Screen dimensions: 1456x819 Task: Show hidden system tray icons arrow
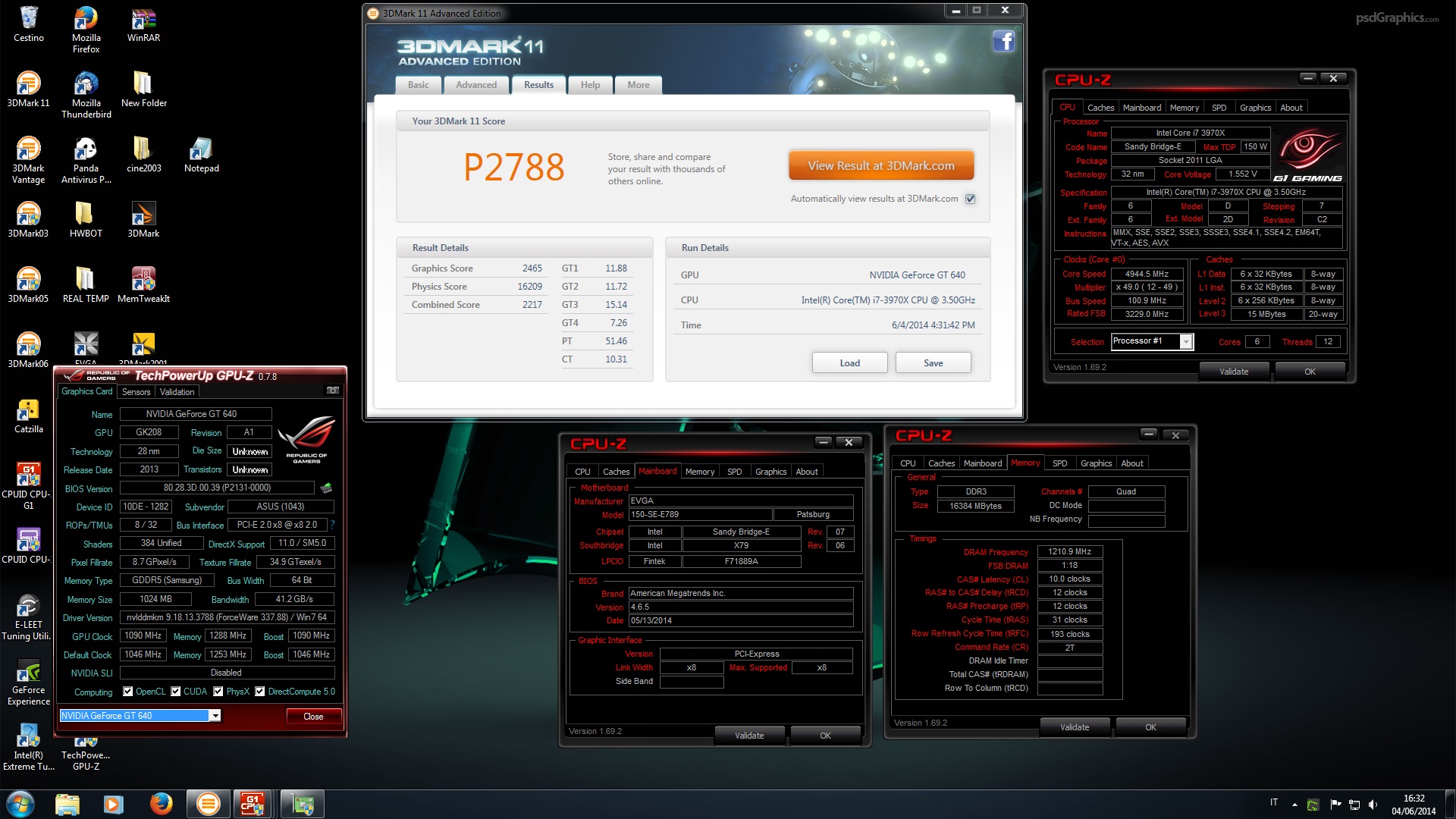pyautogui.click(x=1294, y=804)
